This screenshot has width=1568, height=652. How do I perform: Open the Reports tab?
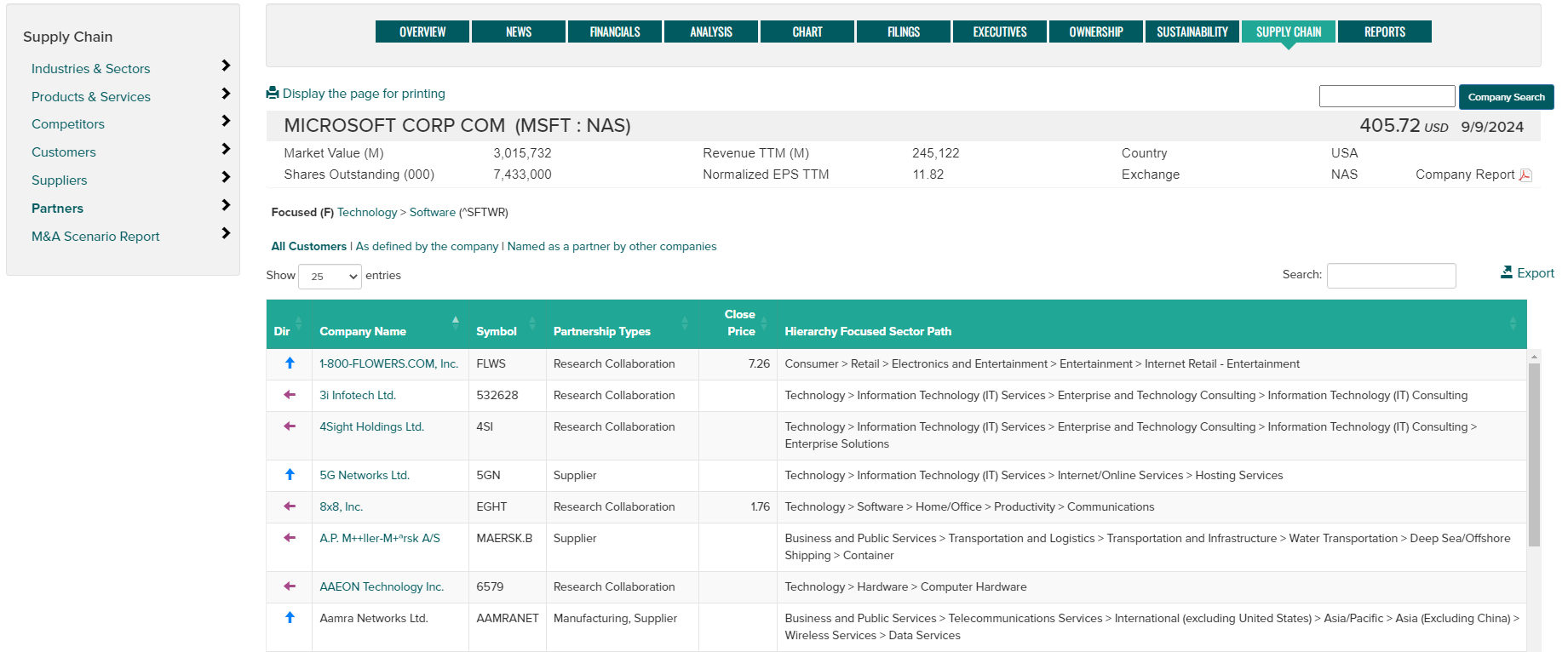(1385, 31)
